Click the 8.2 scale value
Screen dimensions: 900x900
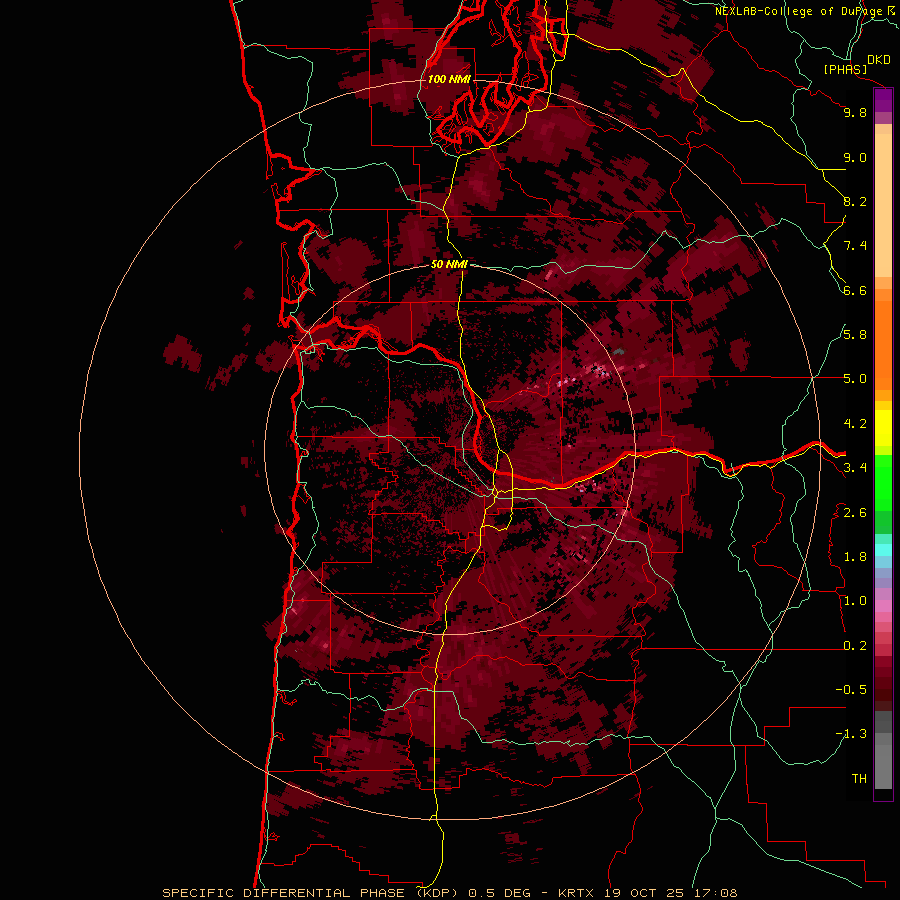[x=855, y=201]
